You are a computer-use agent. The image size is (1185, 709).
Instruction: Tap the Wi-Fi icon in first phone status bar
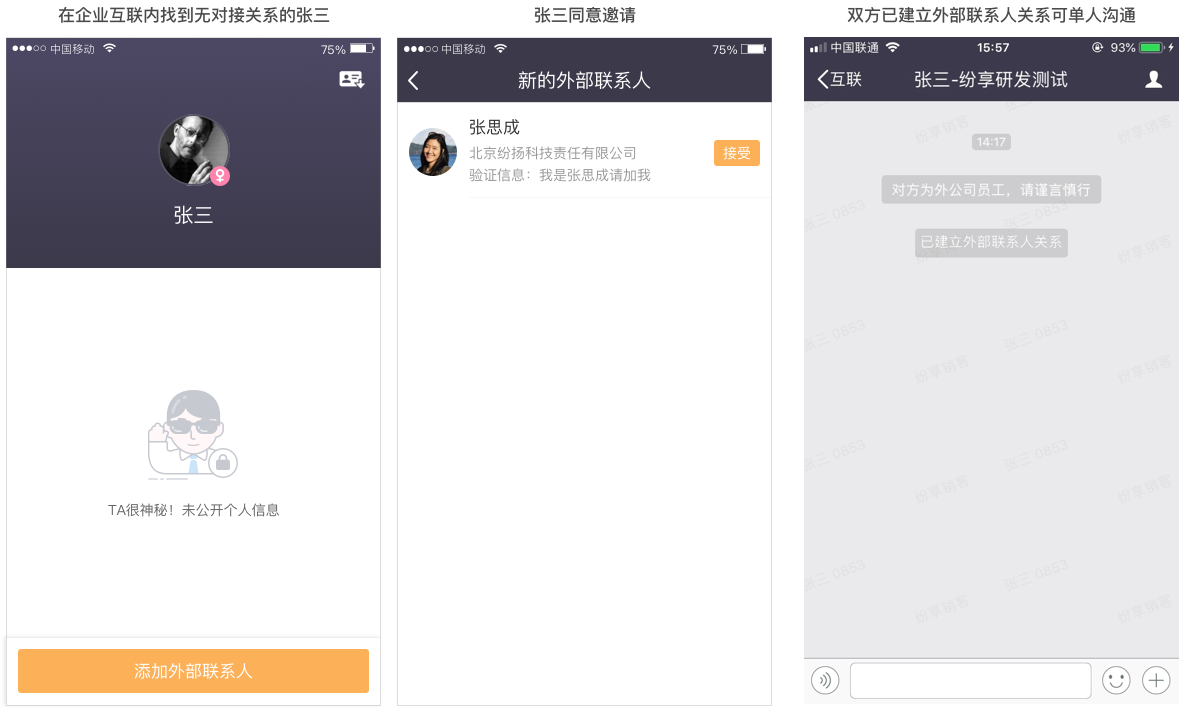(110, 48)
